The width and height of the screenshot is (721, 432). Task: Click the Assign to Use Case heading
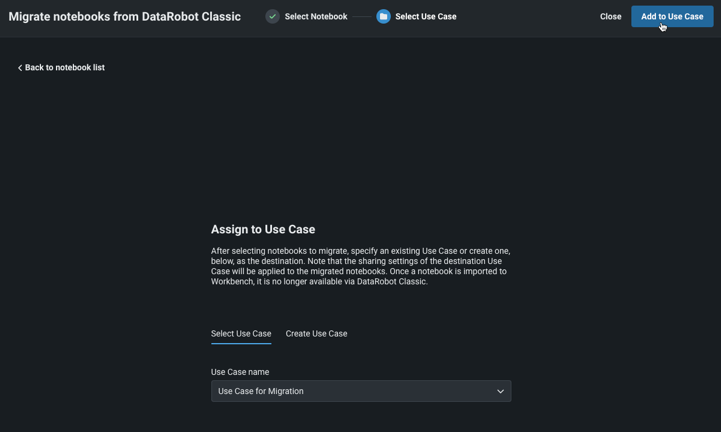point(263,229)
